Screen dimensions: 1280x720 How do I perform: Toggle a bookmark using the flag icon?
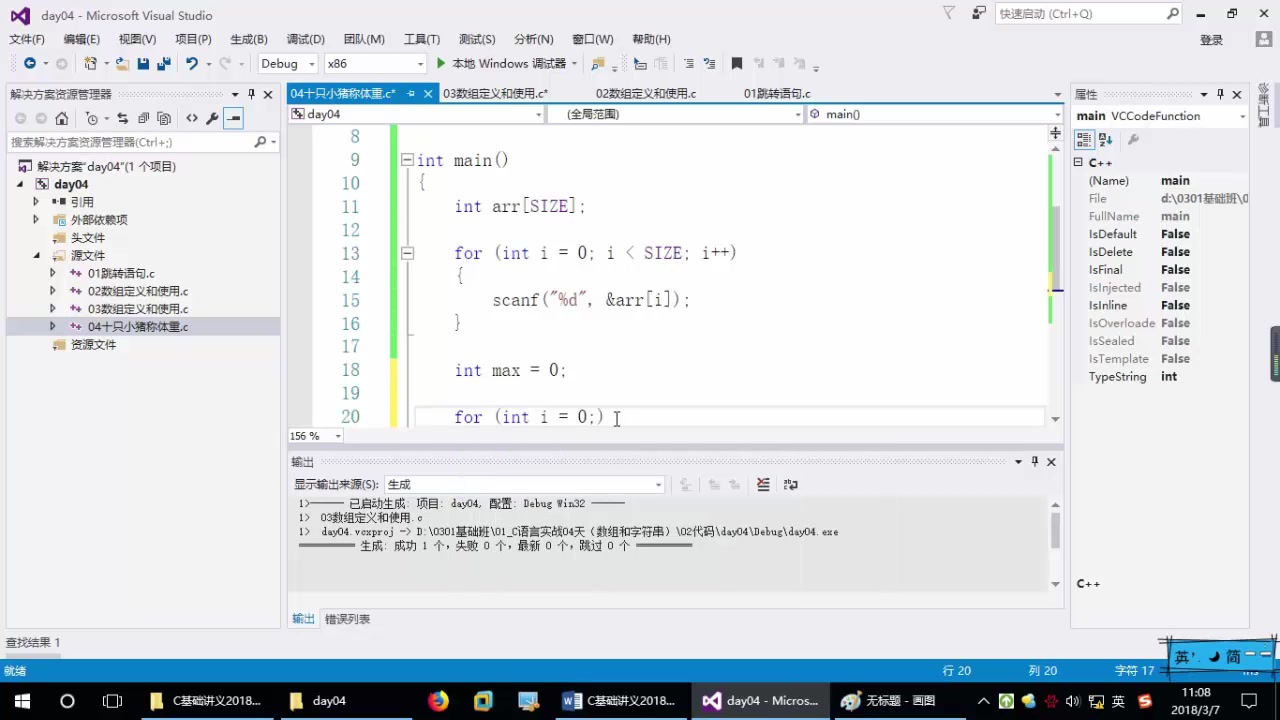737,63
